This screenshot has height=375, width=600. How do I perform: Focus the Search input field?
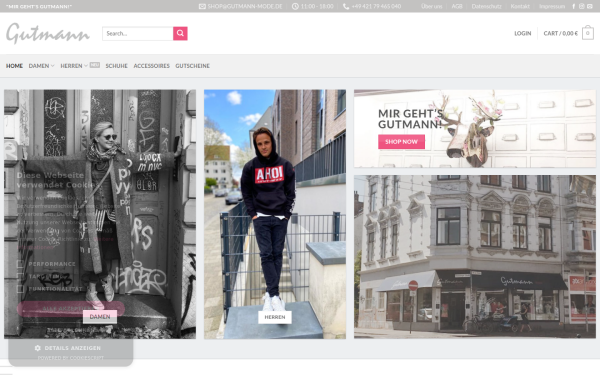pos(137,33)
